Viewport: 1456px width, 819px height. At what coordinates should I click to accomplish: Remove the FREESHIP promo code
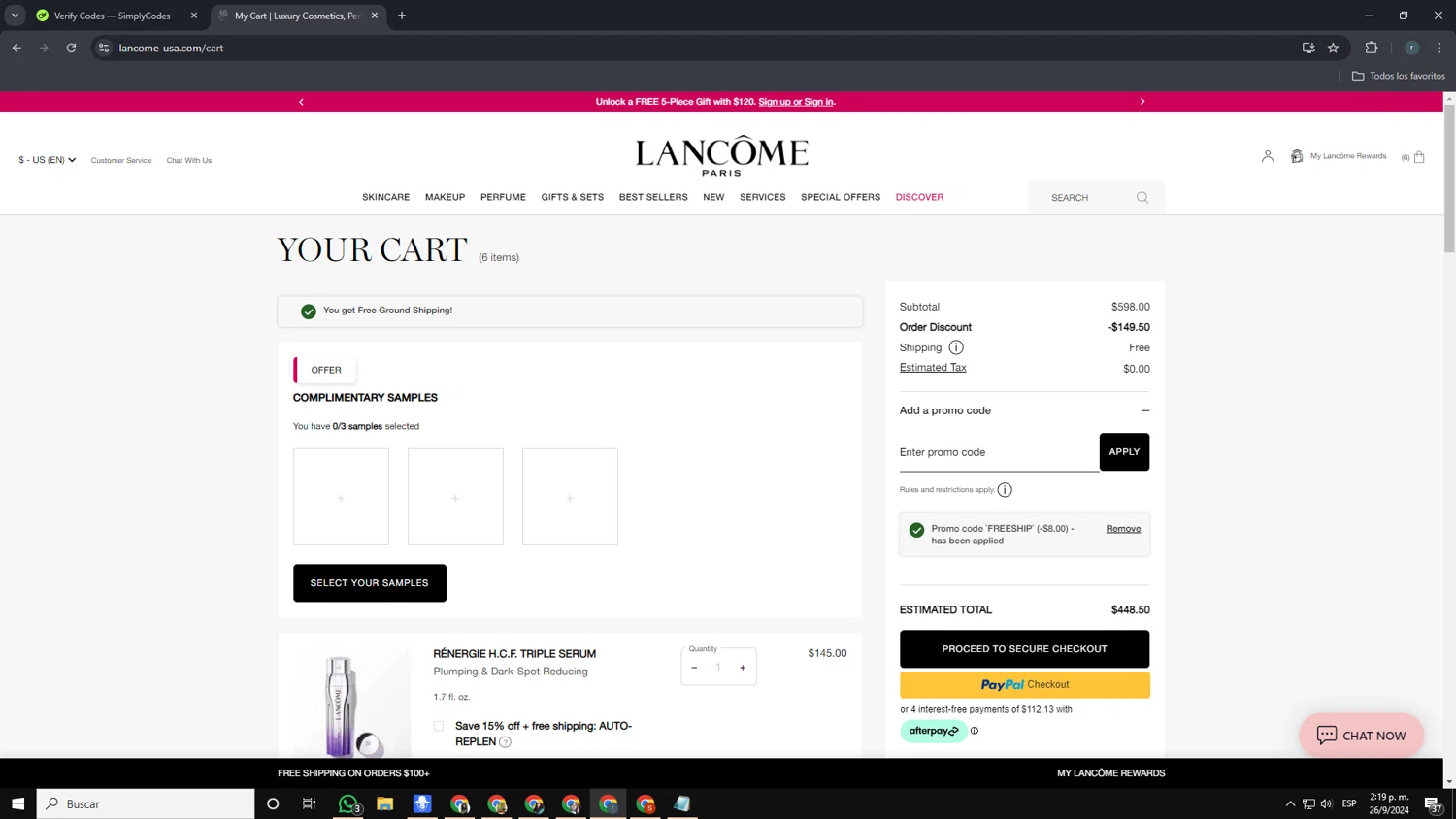click(x=1123, y=529)
